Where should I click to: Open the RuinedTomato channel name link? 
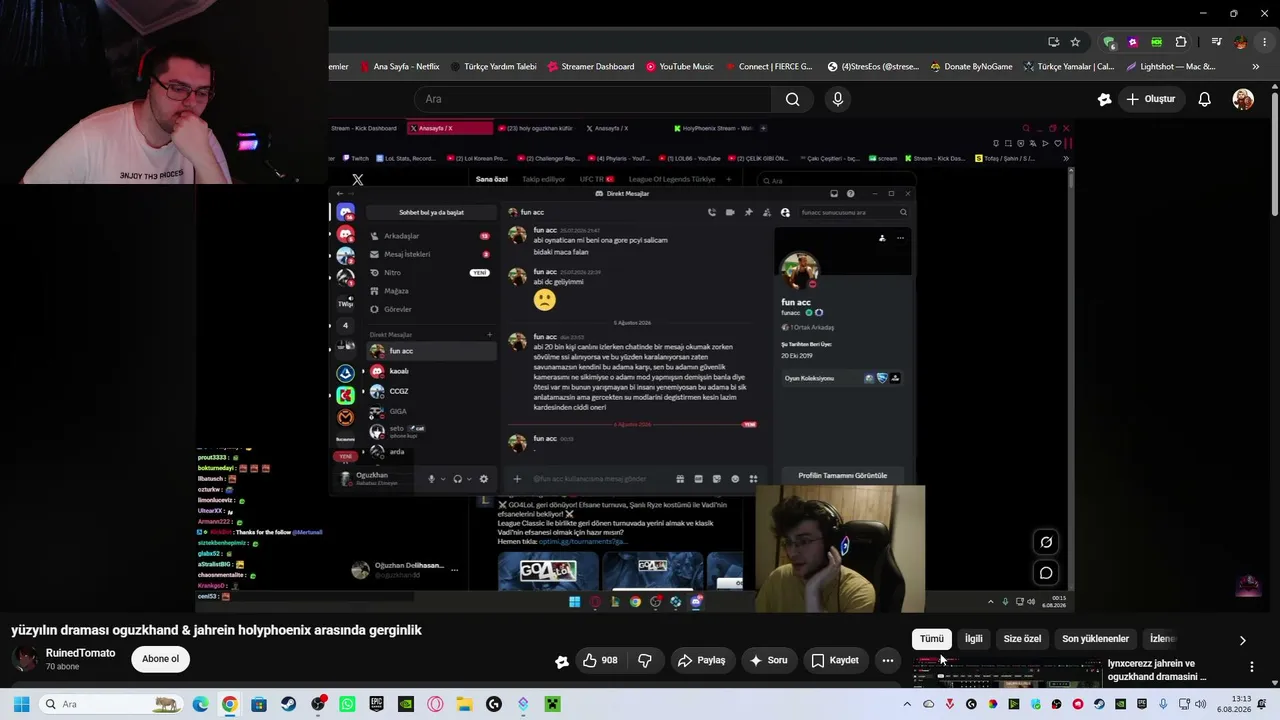(x=80, y=653)
